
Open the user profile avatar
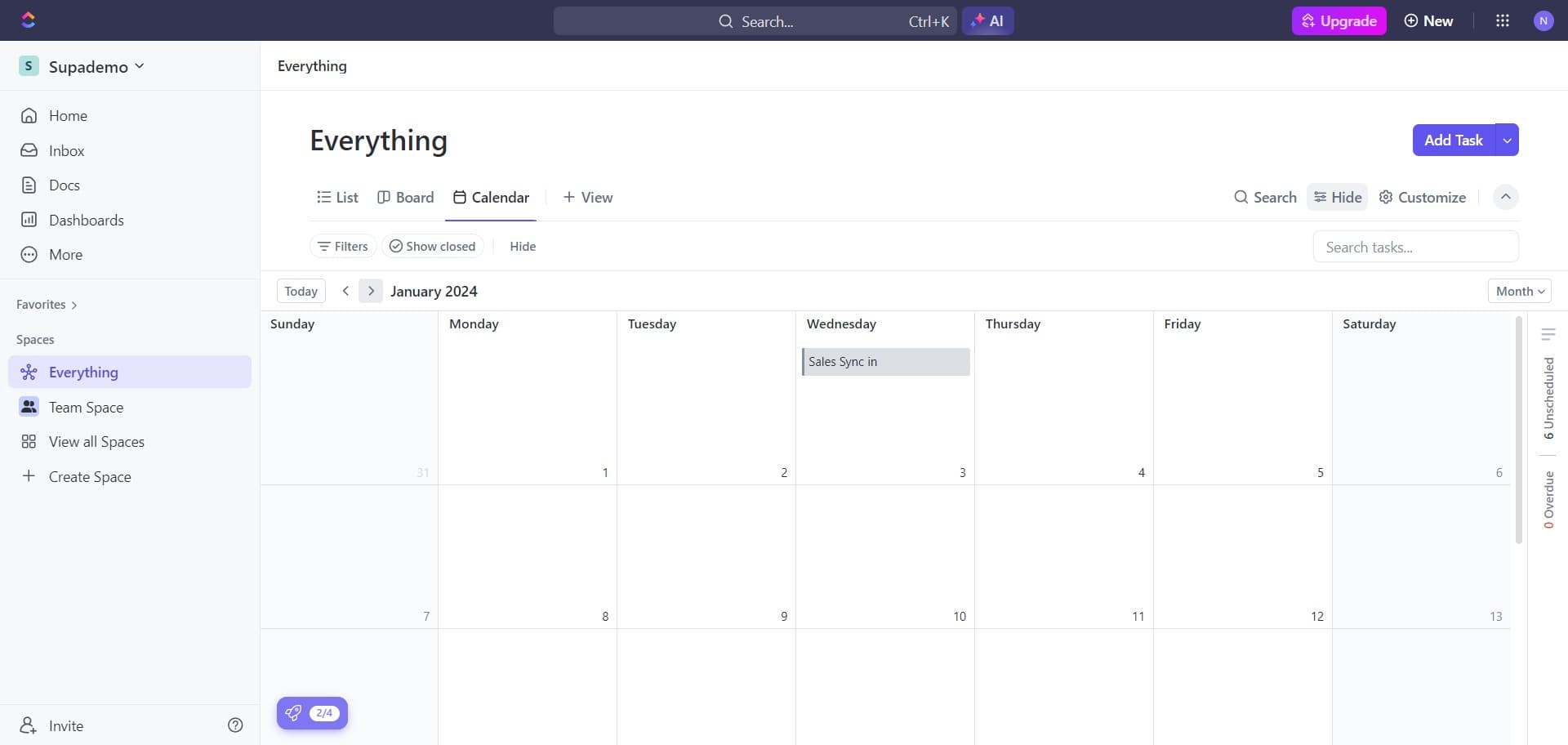click(1543, 21)
